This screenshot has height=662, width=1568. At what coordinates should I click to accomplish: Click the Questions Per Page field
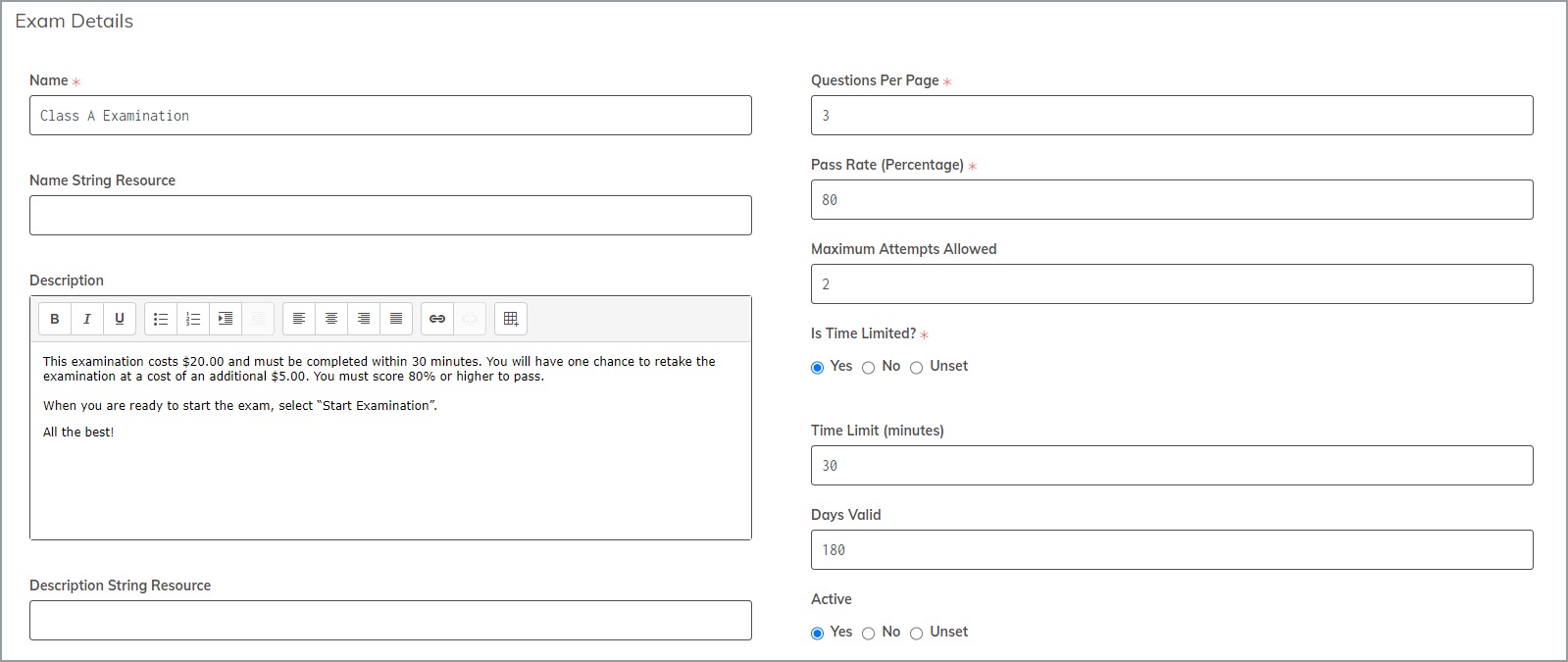click(1172, 116)
